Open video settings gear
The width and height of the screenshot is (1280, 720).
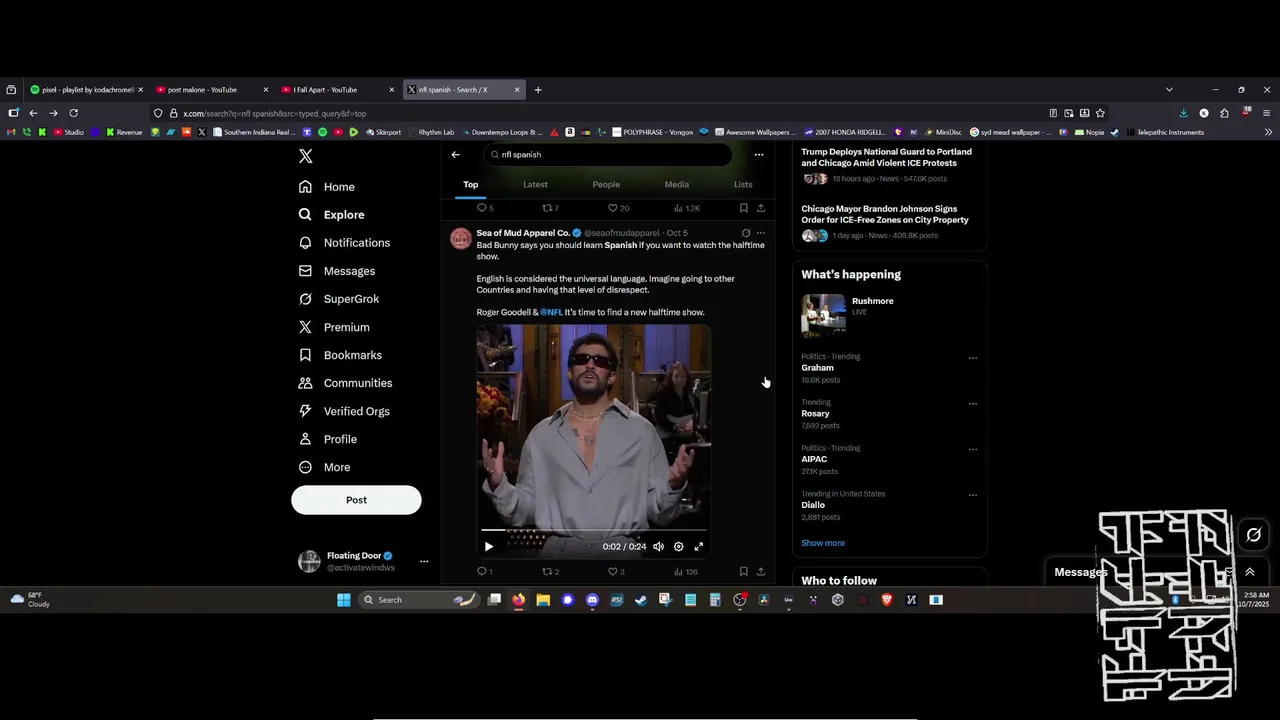[678, 547]
